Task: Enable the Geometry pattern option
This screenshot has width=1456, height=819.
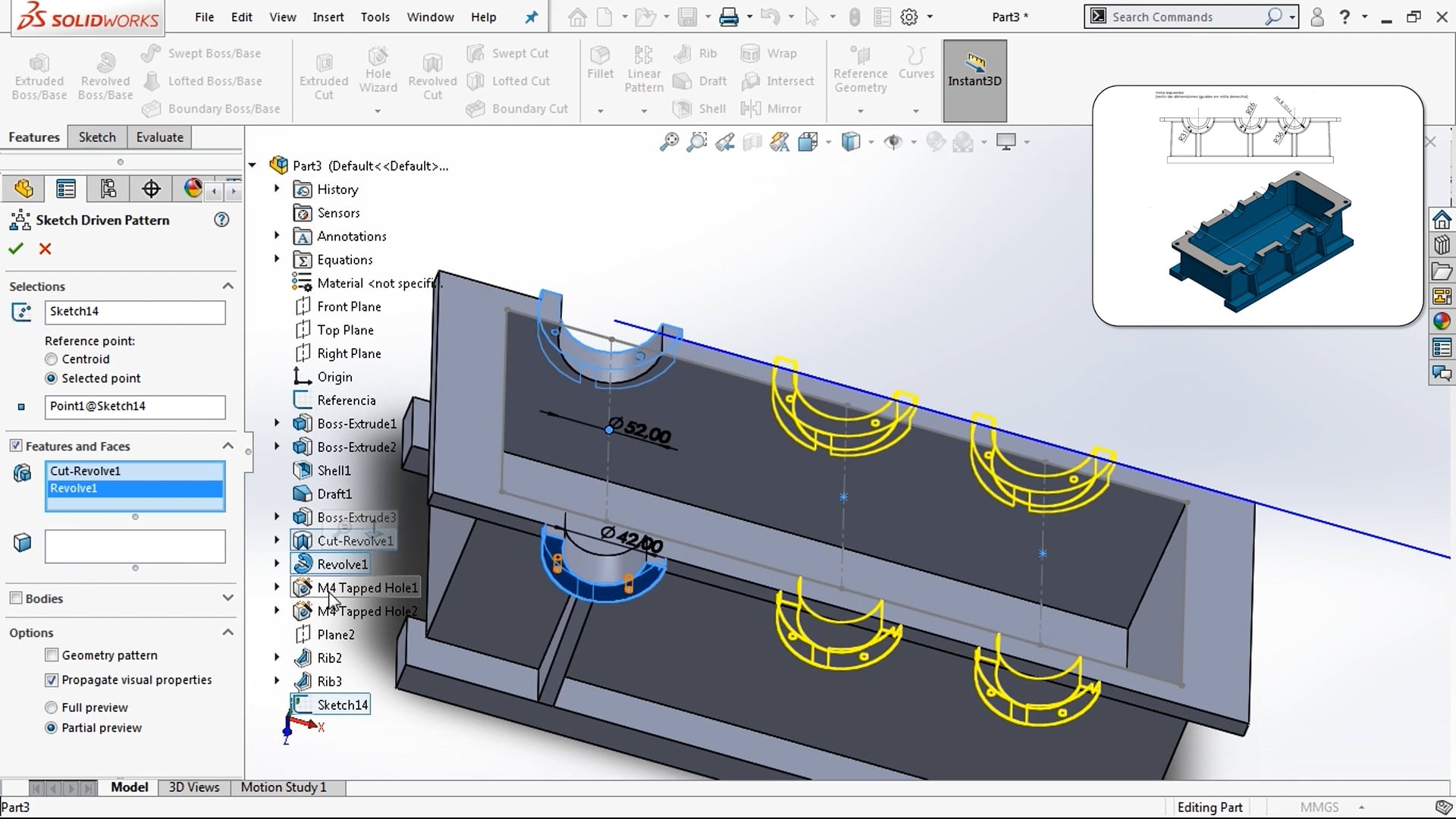Action: point(51,654)
